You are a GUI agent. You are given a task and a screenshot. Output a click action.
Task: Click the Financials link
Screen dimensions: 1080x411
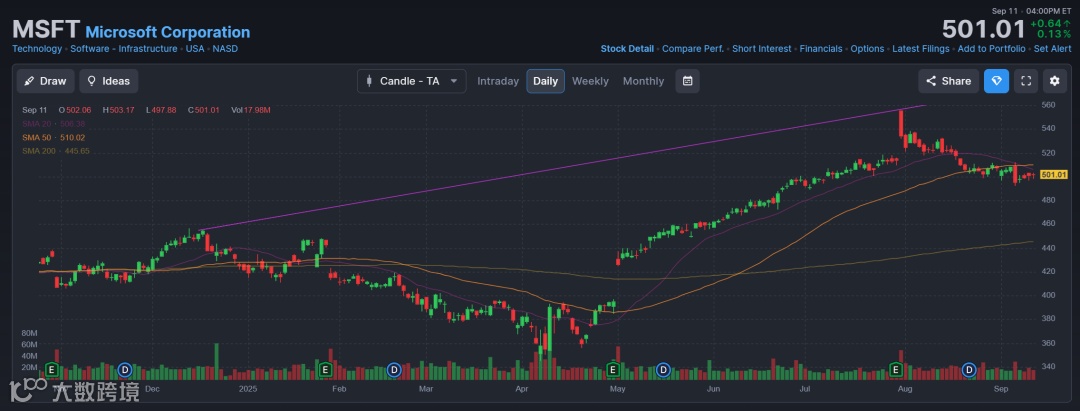tap(821, 48)
